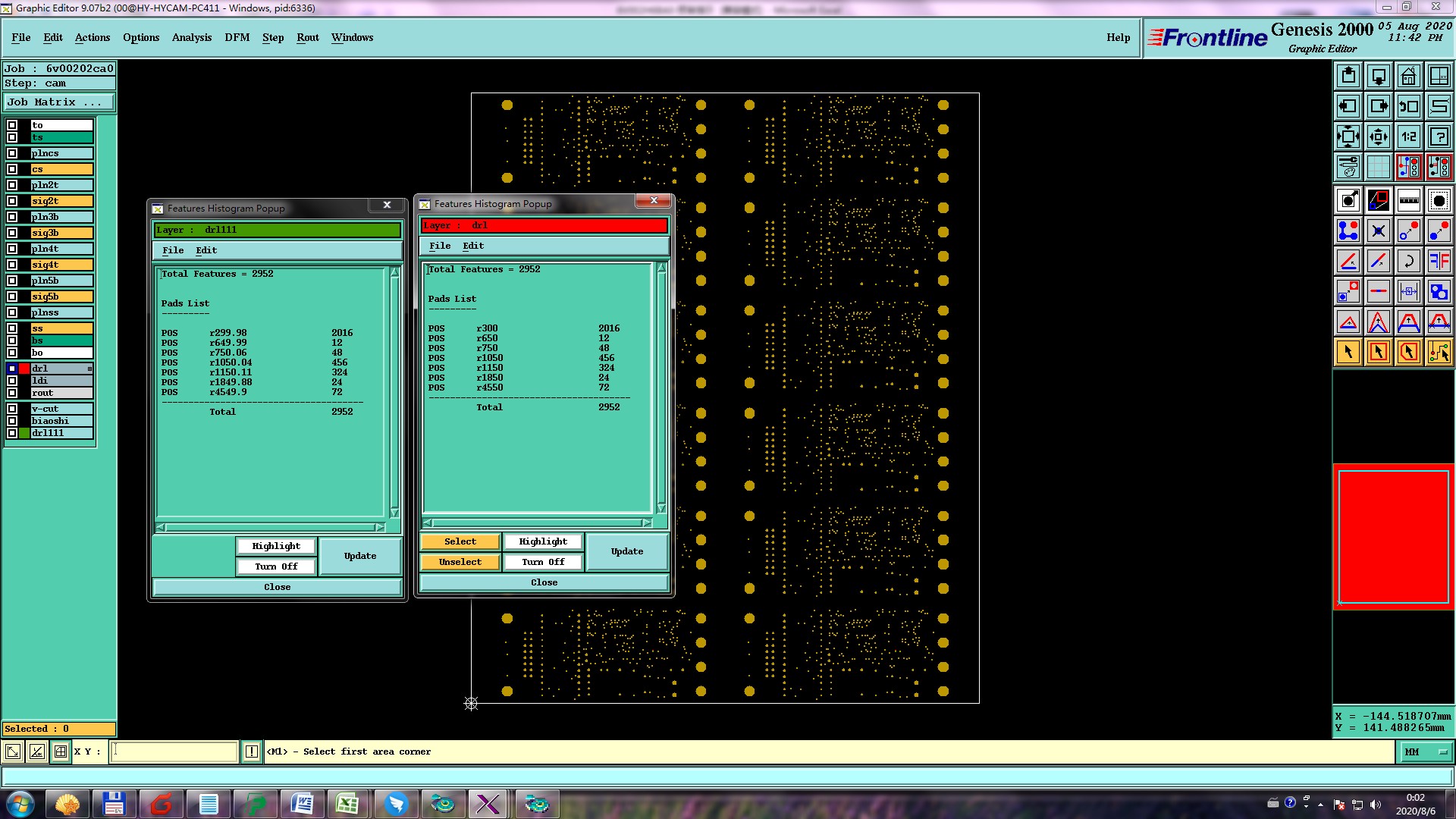This screenshot has height=819, width=1456.
Task: Toggle display box of drl layer
Action: 12,369
